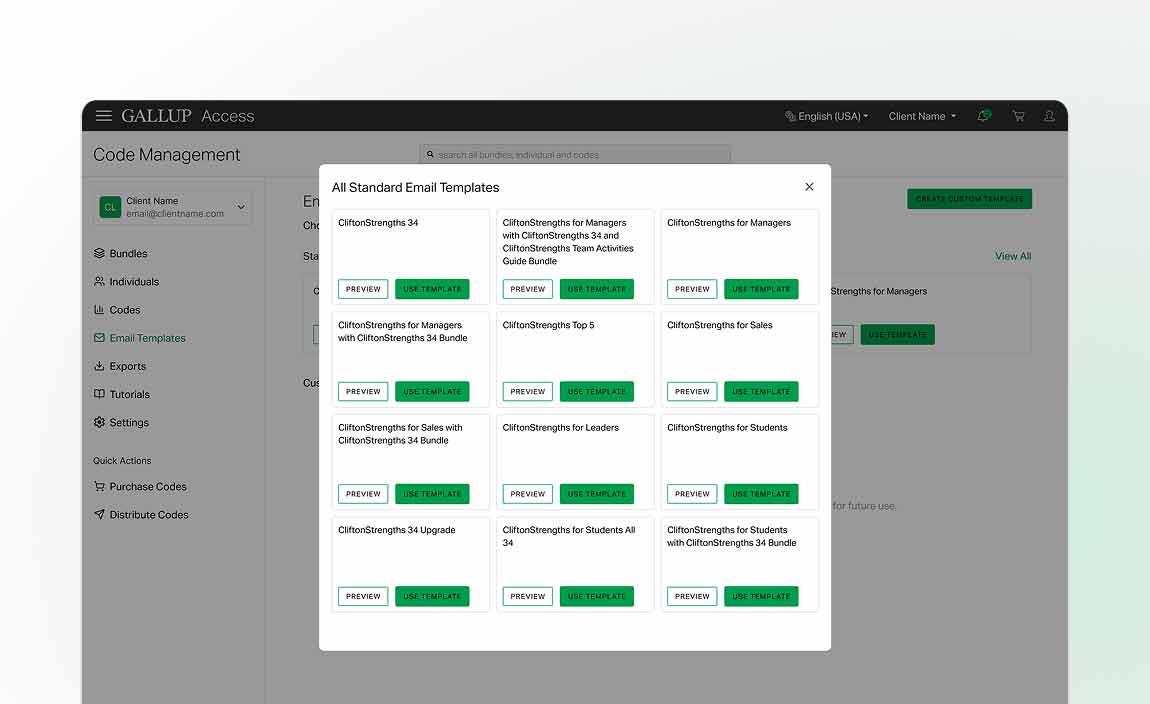Open the English (USA) language dropdown
The image size is (1150, 704).
click(827, 116)
